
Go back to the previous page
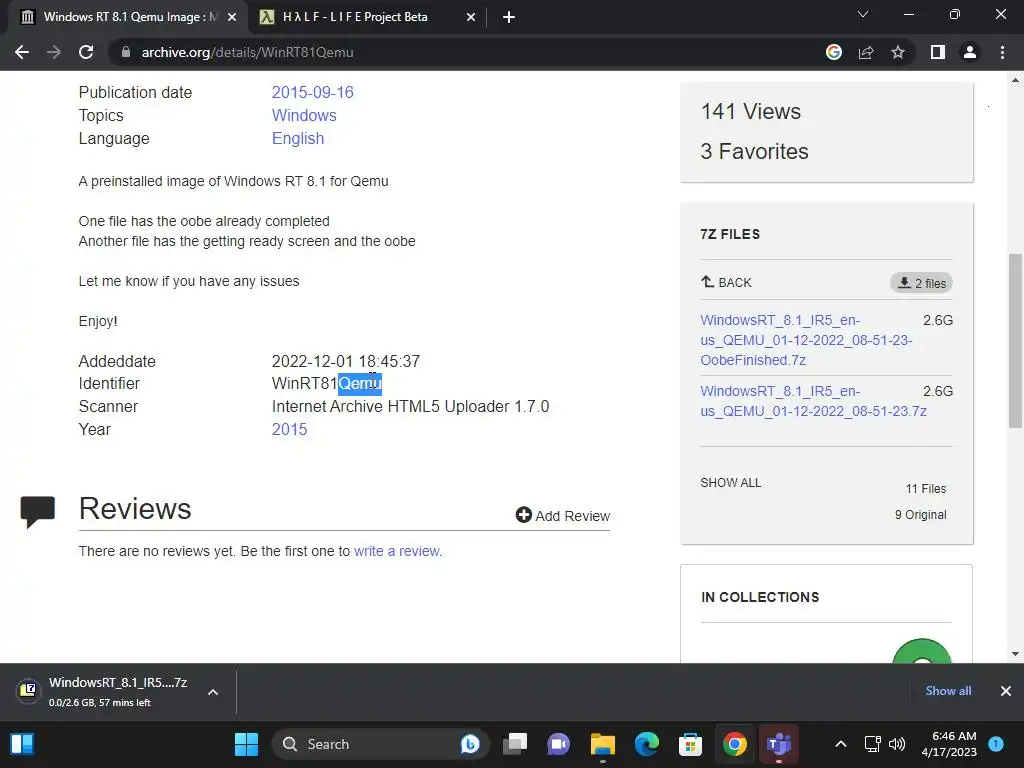click(22, 52)
